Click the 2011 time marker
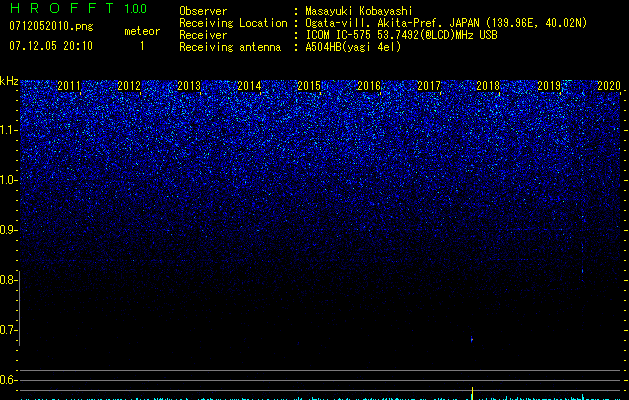 pyautogui.click(x=69, y=86)
